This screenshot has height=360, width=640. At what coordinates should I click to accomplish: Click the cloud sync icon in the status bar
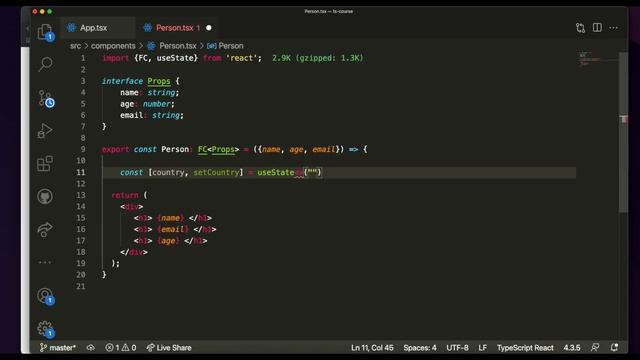click(91, 348)
